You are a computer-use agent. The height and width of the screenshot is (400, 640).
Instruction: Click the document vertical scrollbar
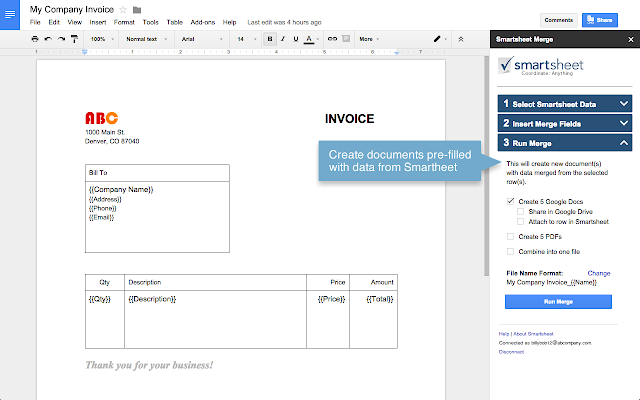pyautogui.click(x=487, y=166)
